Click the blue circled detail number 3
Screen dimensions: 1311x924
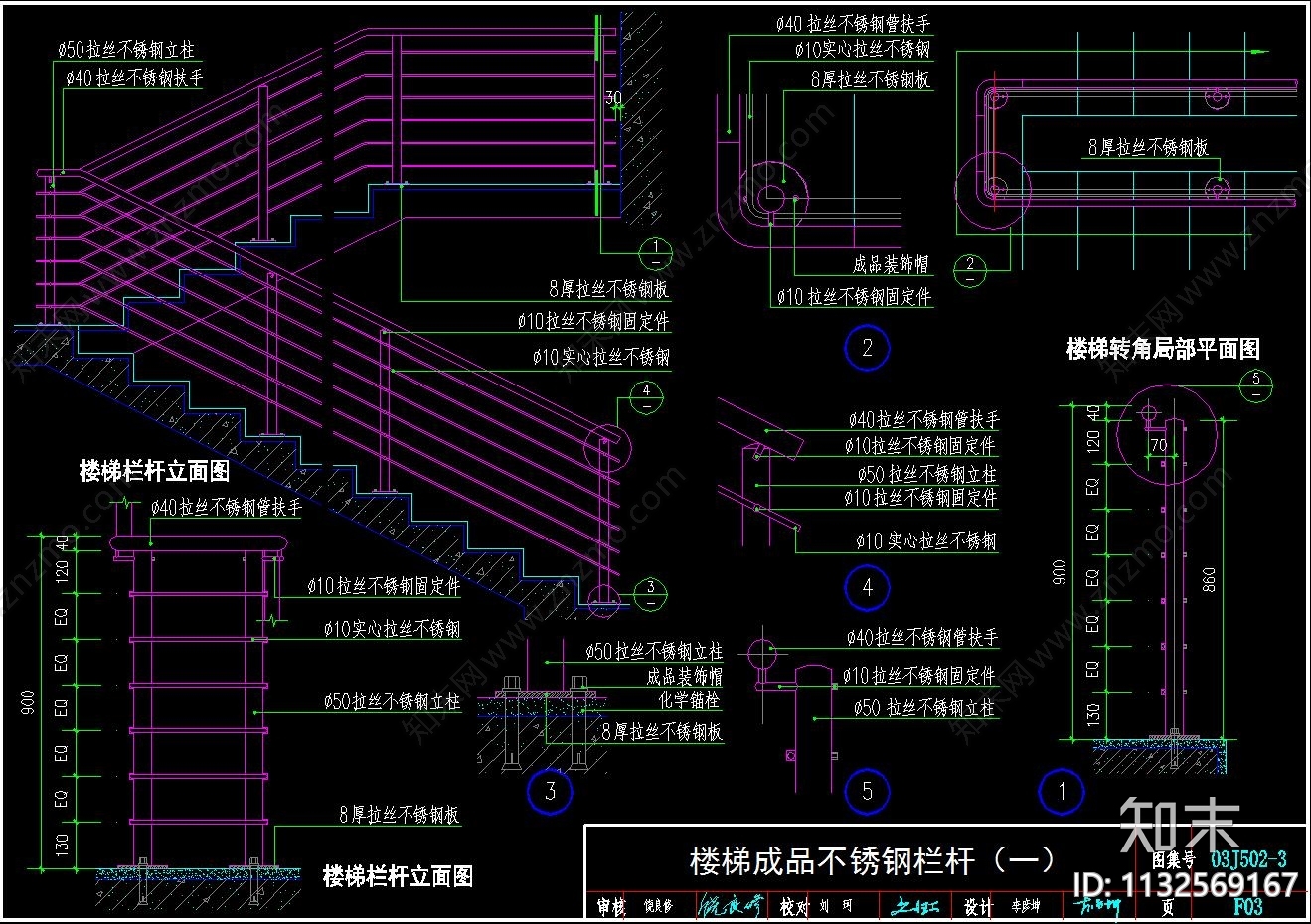click(x=551, y=792)
